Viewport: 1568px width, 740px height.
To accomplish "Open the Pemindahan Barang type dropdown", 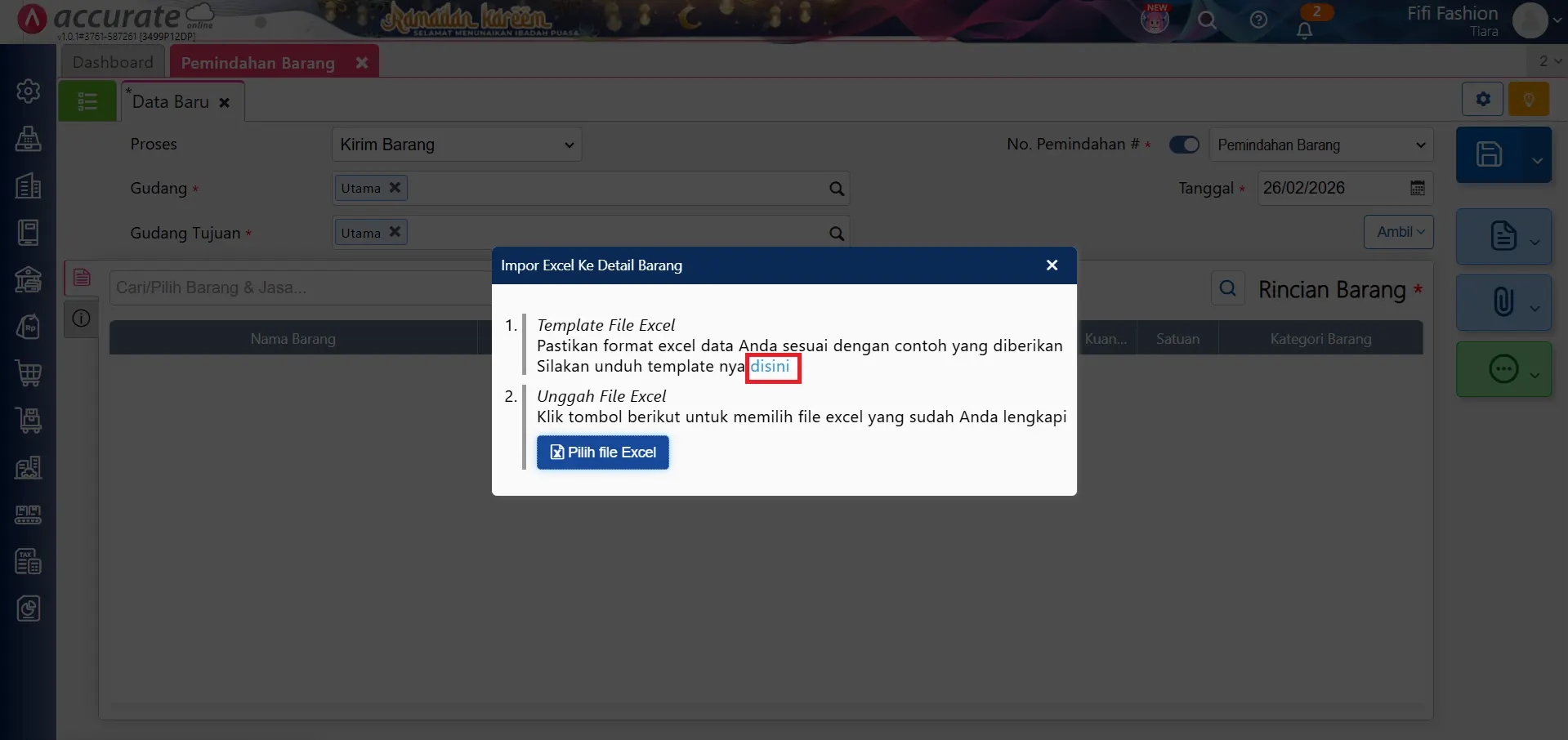I will (x=1321, y=145).
